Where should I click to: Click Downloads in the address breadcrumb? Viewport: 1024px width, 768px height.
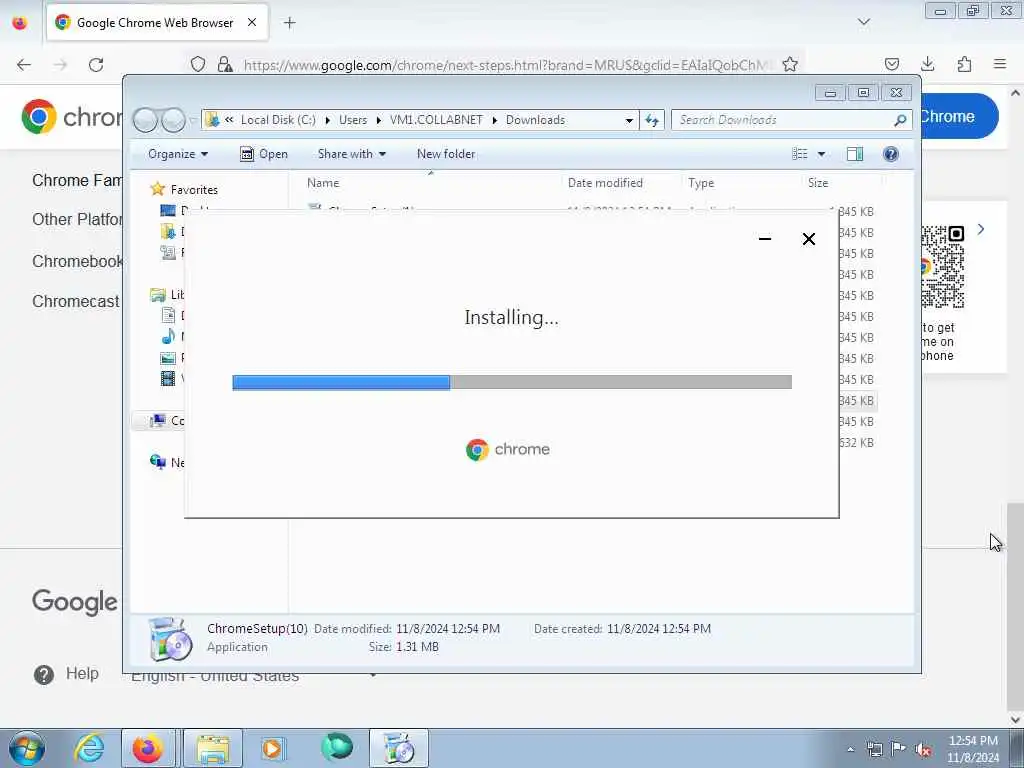(535, 120)
